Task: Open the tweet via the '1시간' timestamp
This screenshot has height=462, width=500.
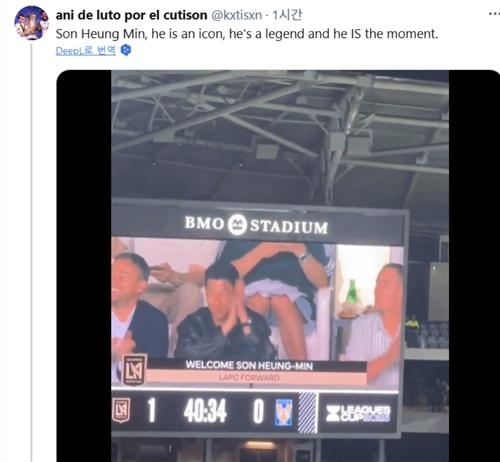Action: pyautogui.click(x=287, y=15)
